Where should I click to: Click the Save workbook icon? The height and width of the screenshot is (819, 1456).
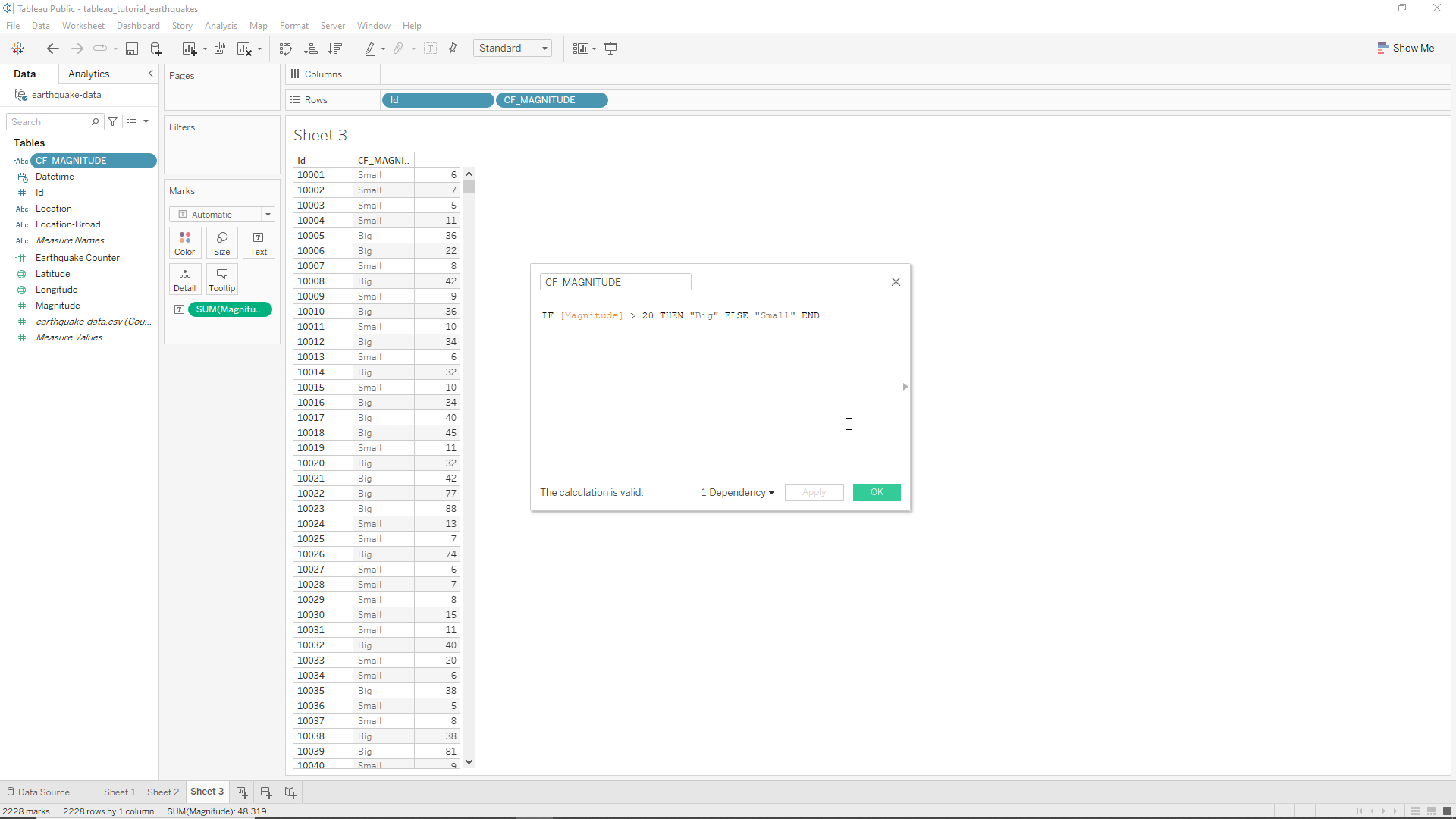(x=132, y=49)
